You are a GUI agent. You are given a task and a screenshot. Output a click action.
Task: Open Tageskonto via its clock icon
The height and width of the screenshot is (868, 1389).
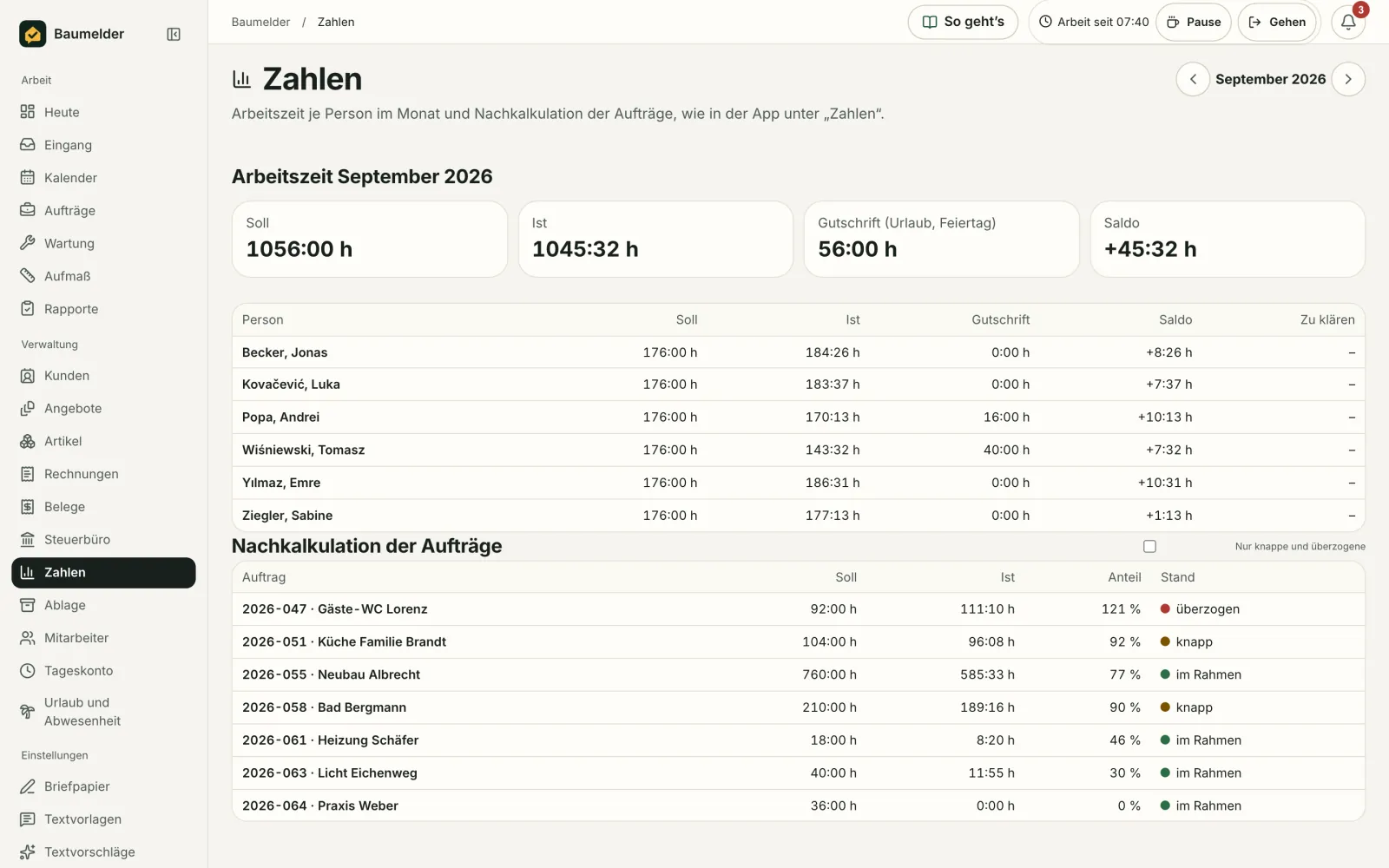coord(28,671)
